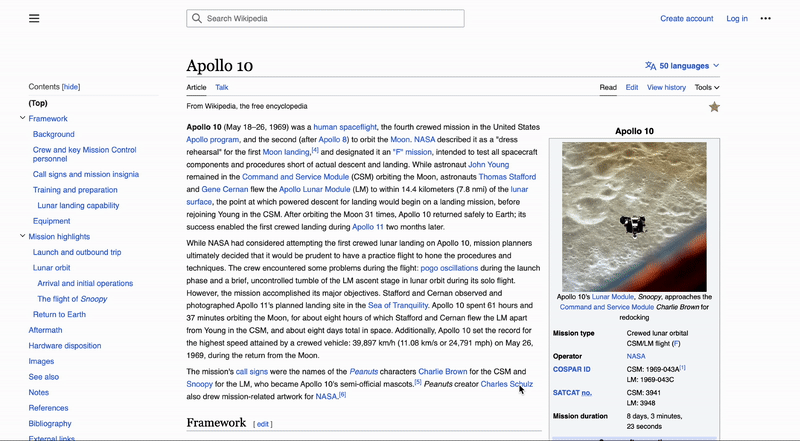Open the Apollo 10 lunar module photo
The image size is (800, 441).
click(634, 214)
